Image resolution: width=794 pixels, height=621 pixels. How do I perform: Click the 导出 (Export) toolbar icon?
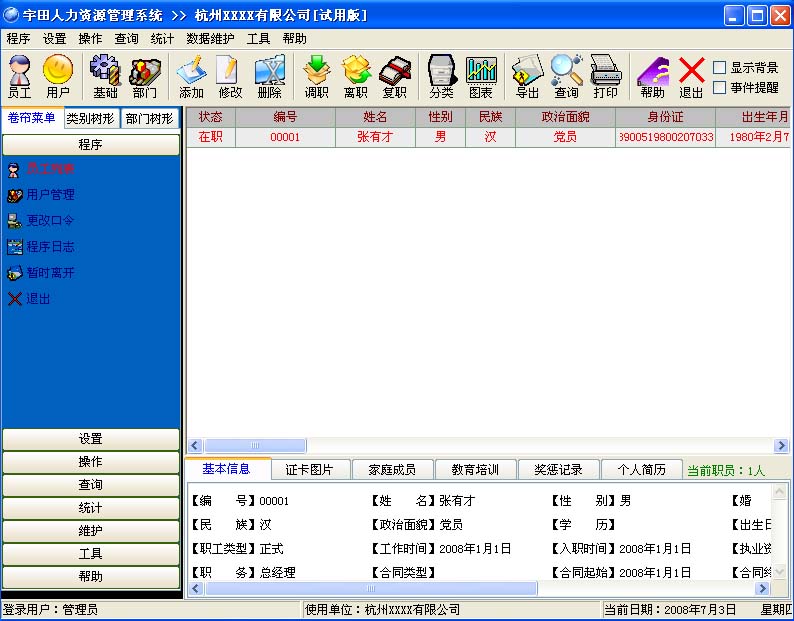point(527,76)
